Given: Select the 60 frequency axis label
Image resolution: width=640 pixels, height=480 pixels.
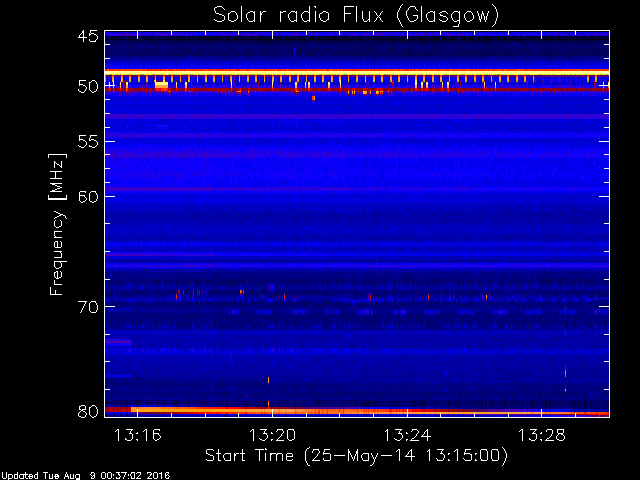Looking at the screenshot, I should [88, 196].
